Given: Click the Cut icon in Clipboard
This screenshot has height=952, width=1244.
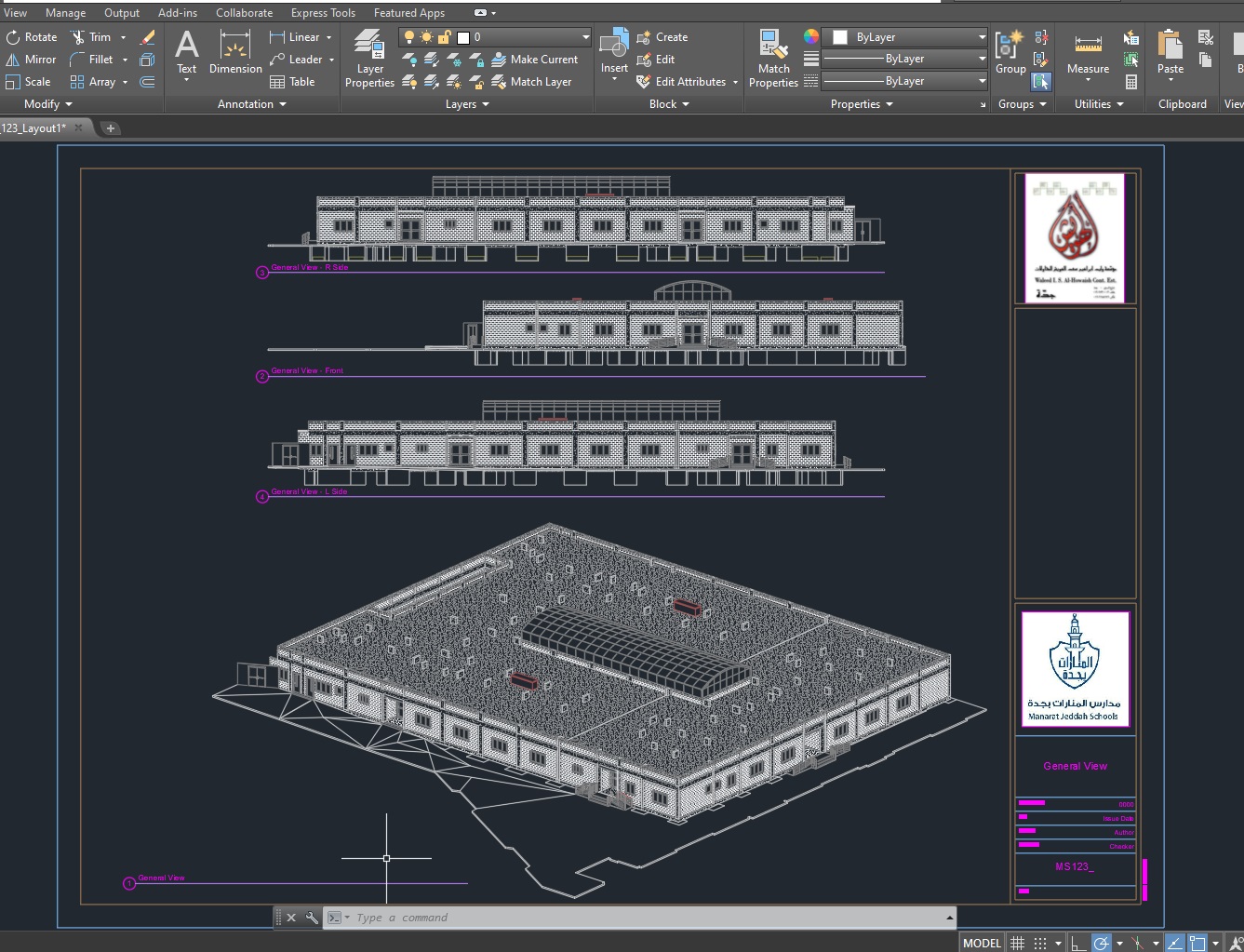Looking at the screenshot, I should click(x=1206, y=37).
